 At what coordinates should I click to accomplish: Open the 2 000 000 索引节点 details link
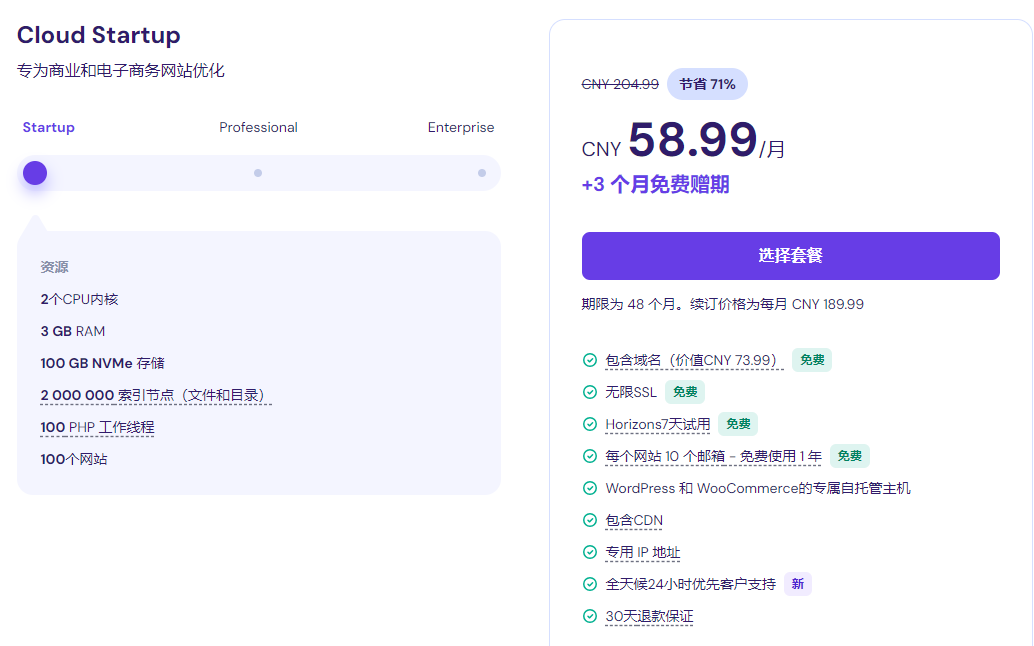point(152,395)
